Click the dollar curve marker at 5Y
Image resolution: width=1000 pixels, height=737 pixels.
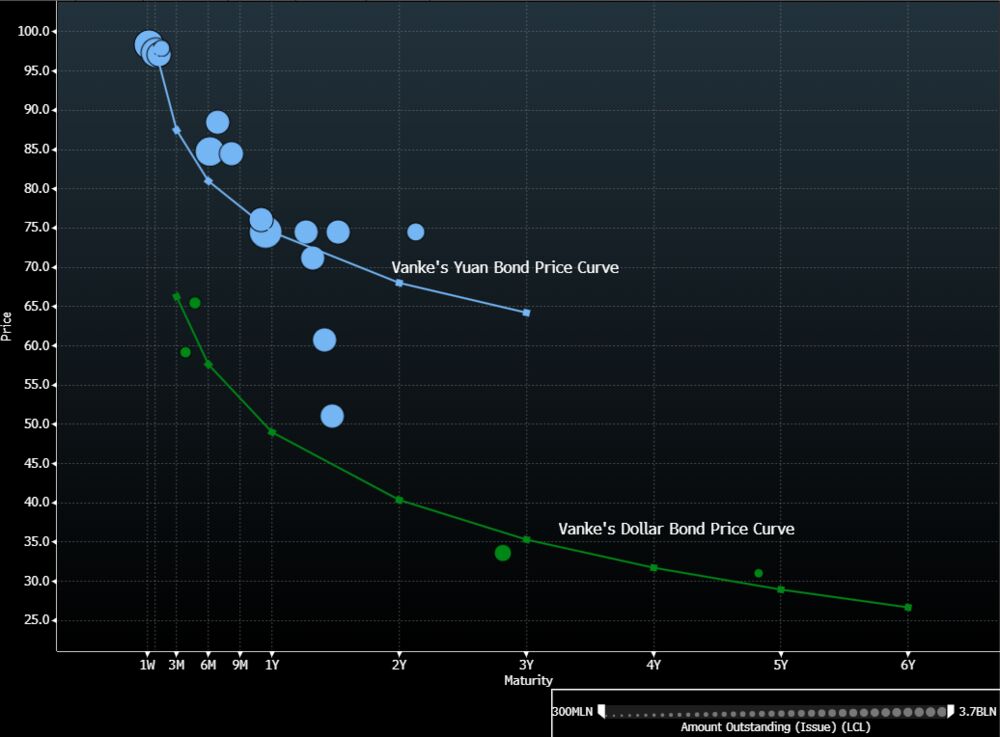pos(781,590)
